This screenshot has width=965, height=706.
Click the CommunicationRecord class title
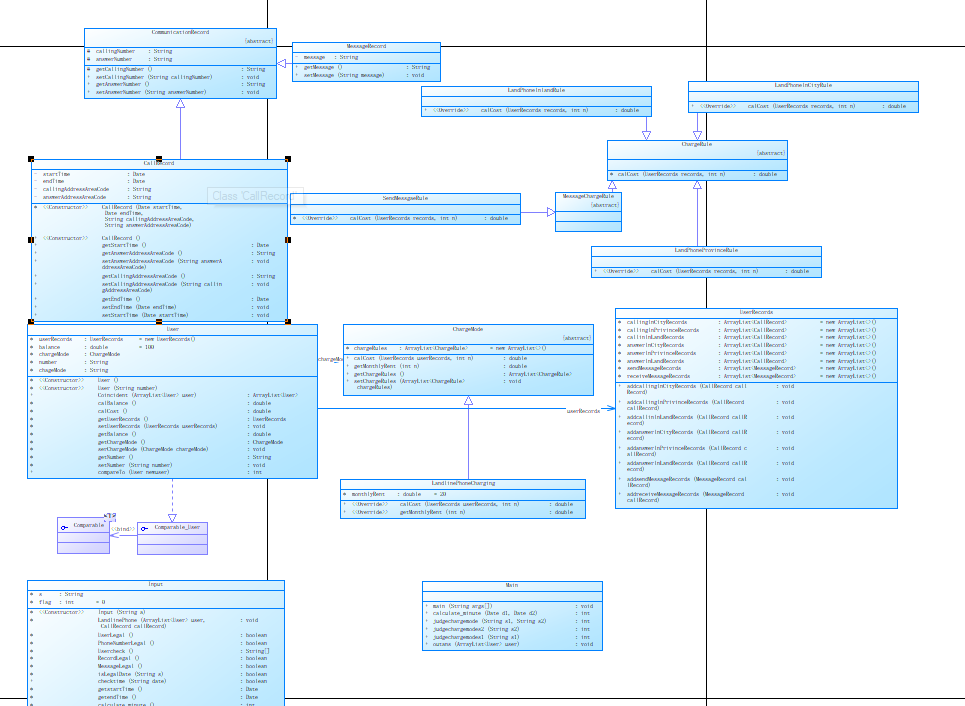180,32
